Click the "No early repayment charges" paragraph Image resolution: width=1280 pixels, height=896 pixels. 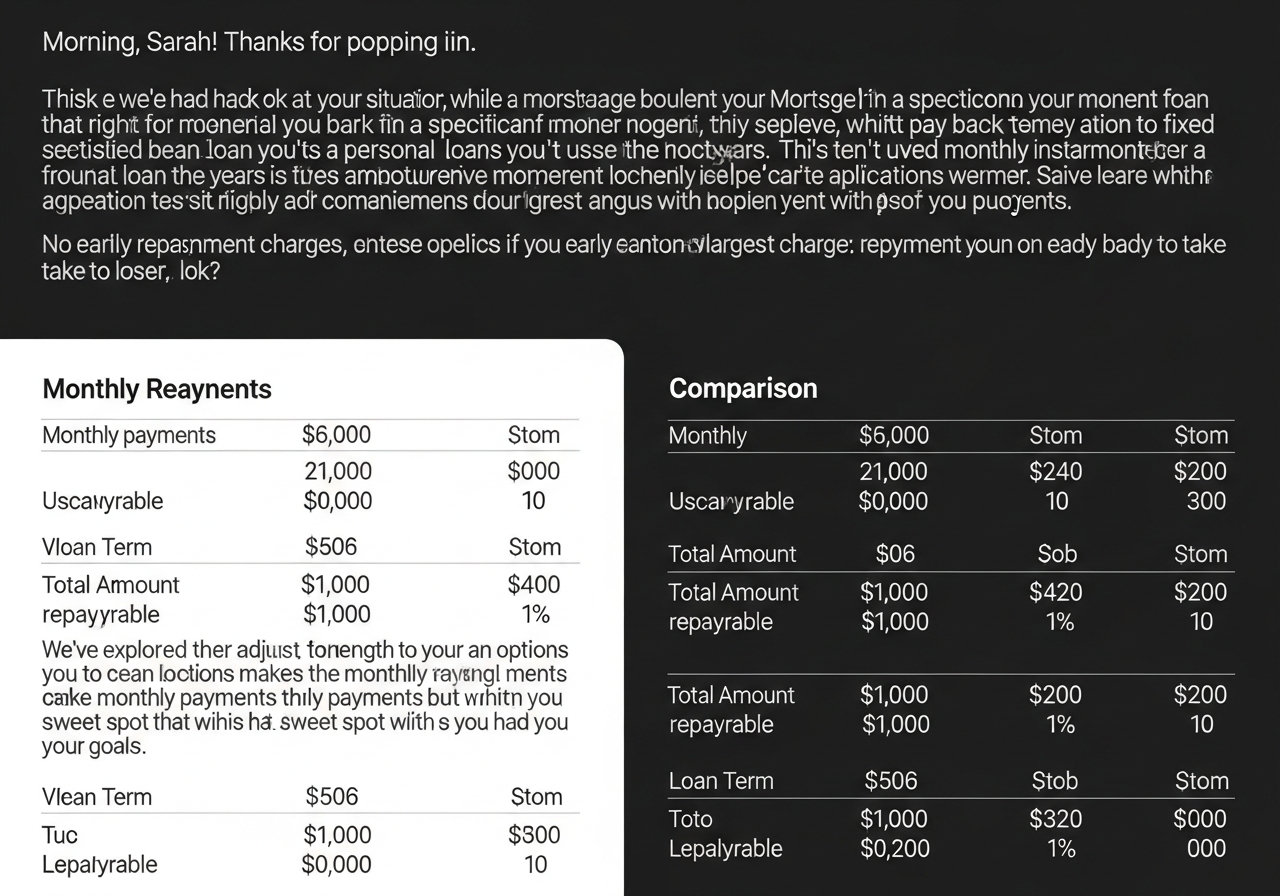click(633, 258)
